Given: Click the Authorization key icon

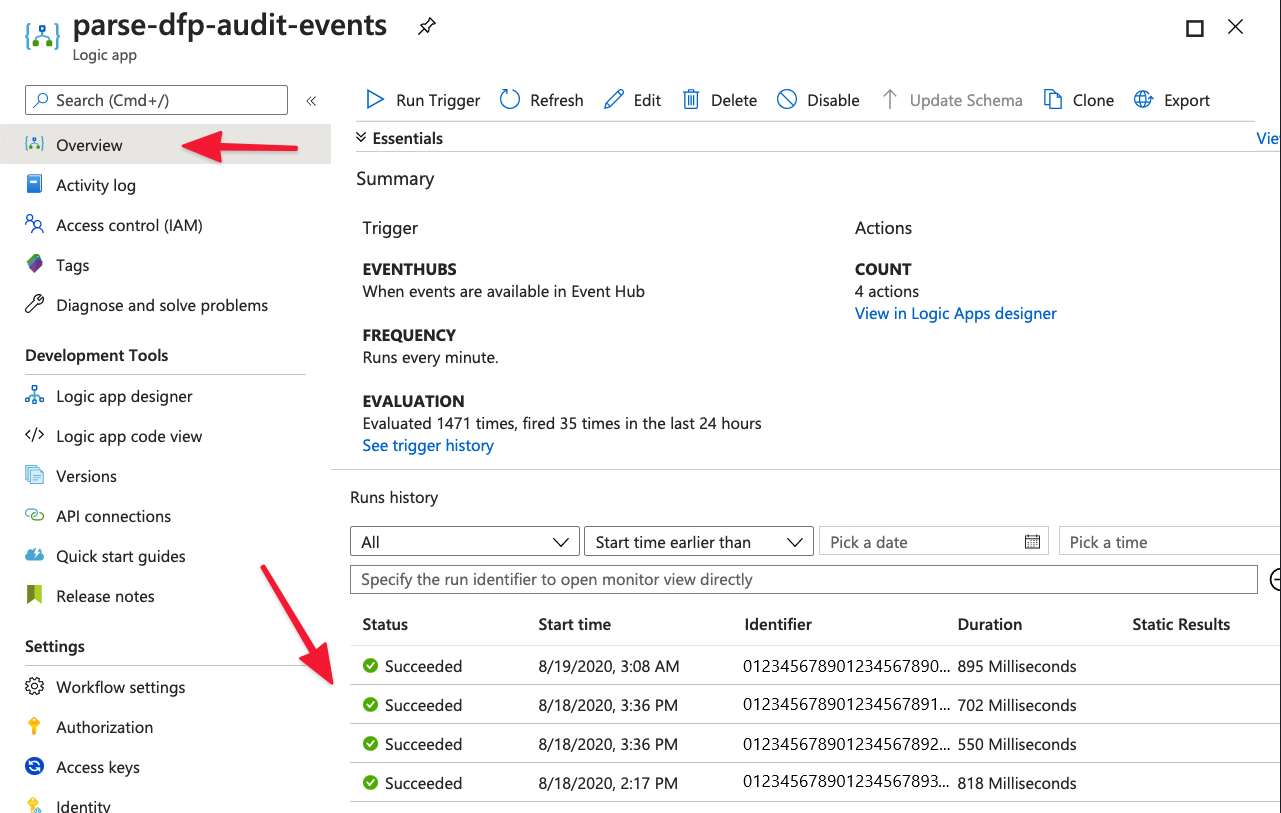Looking at the screenshot, I should point(35,726).
